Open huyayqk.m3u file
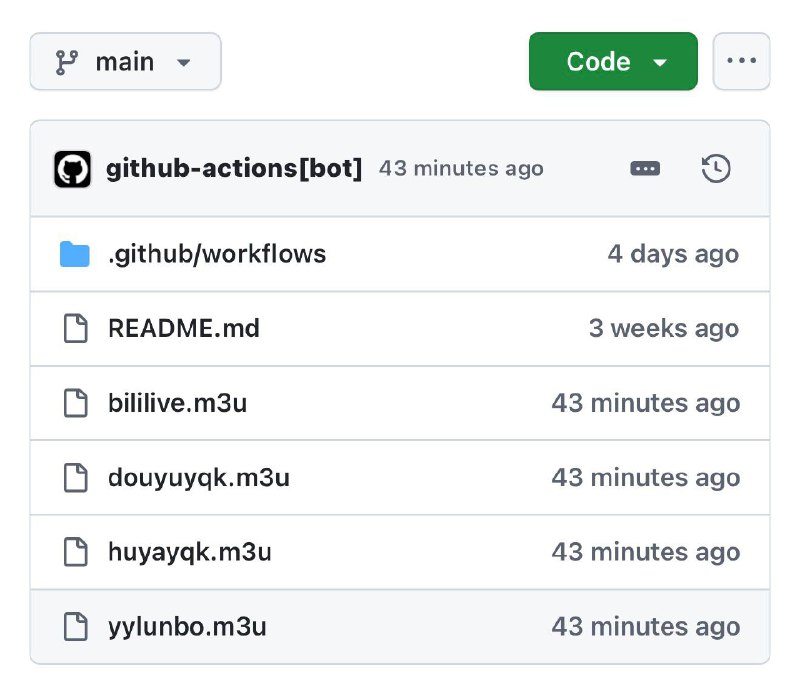 (190, 552)
